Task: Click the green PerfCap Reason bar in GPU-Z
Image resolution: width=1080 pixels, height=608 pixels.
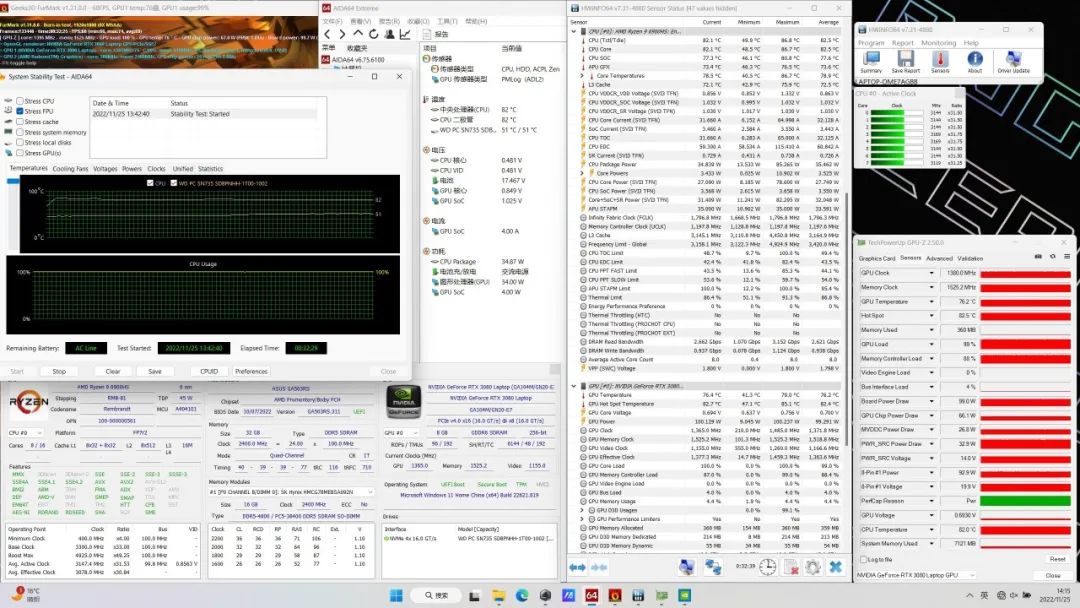Action: [x=1026, y=501]
